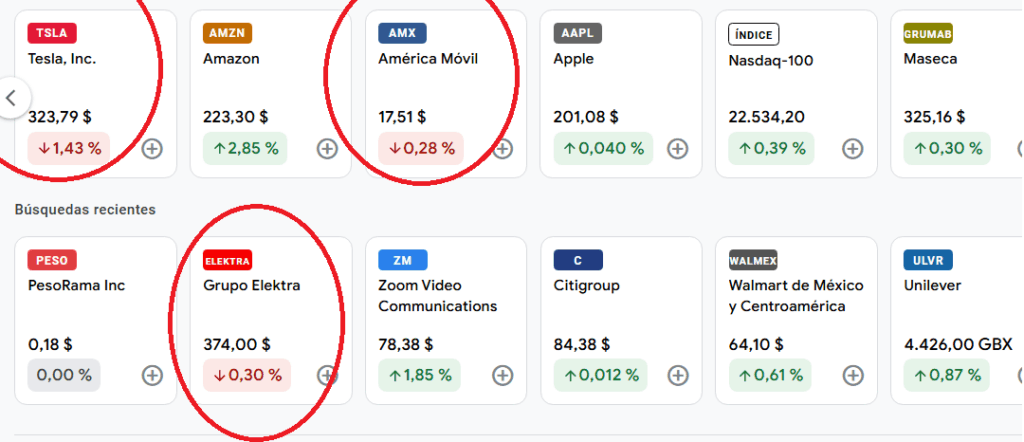Add Nasdaq-100 index using plus icon

pyautogui.click(x=852, y=149)
